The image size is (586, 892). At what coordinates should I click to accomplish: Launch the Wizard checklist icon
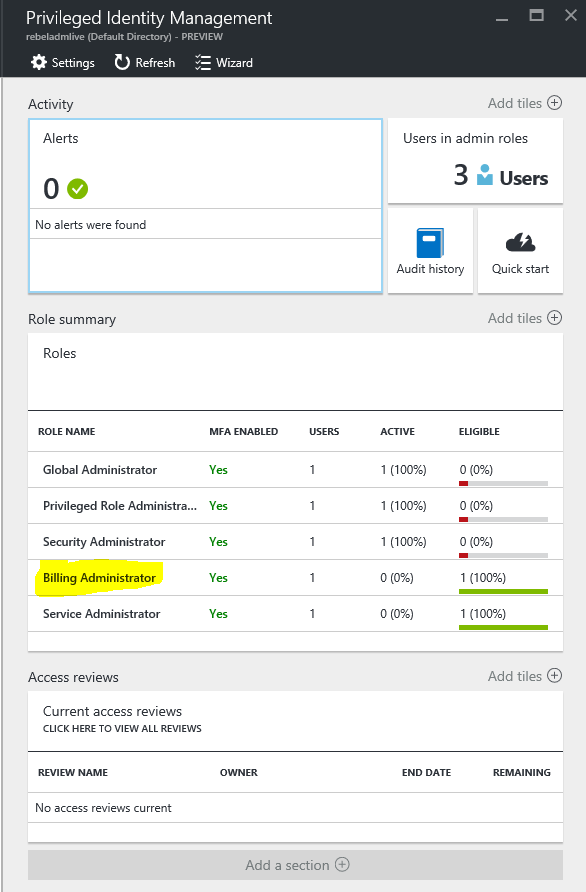click(203, 63)
